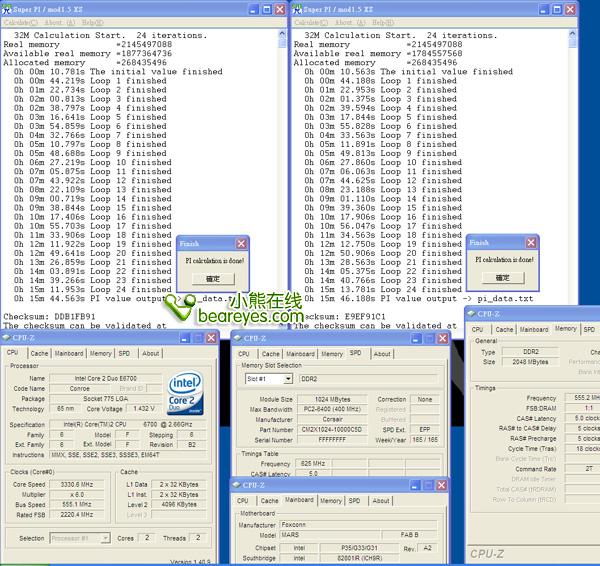Open the Calculate menu in the left Super PI
This screenshot has width=600, height=566.
tap(21, 23)
